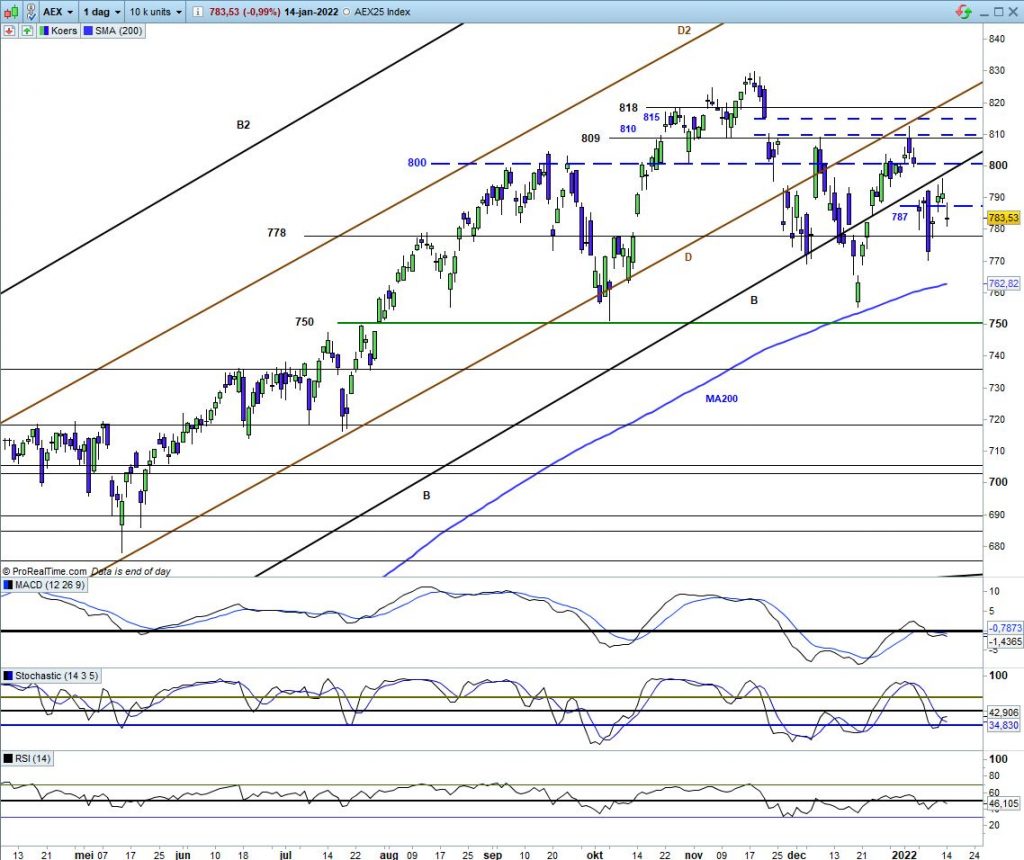Click the yellow 783,53 current price tag

pos(1002,218)
